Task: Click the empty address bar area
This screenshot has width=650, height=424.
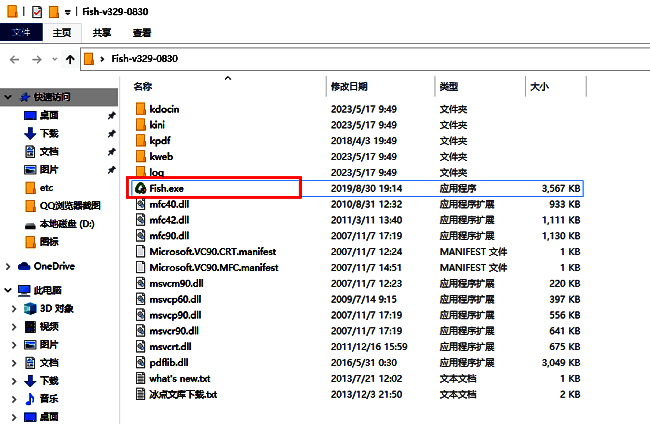Action: (x=415, y=59)
